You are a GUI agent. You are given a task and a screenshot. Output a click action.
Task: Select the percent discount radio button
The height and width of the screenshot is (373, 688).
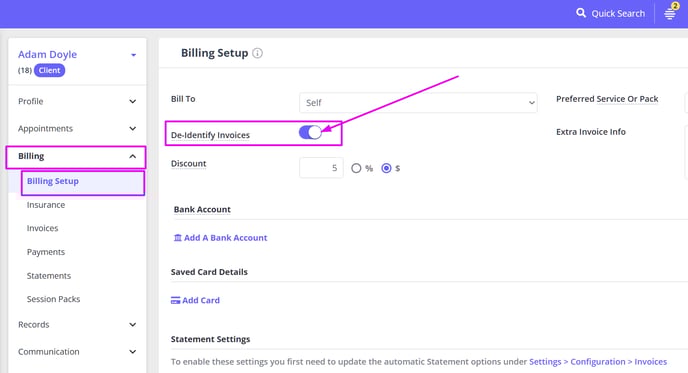[356, 168]
